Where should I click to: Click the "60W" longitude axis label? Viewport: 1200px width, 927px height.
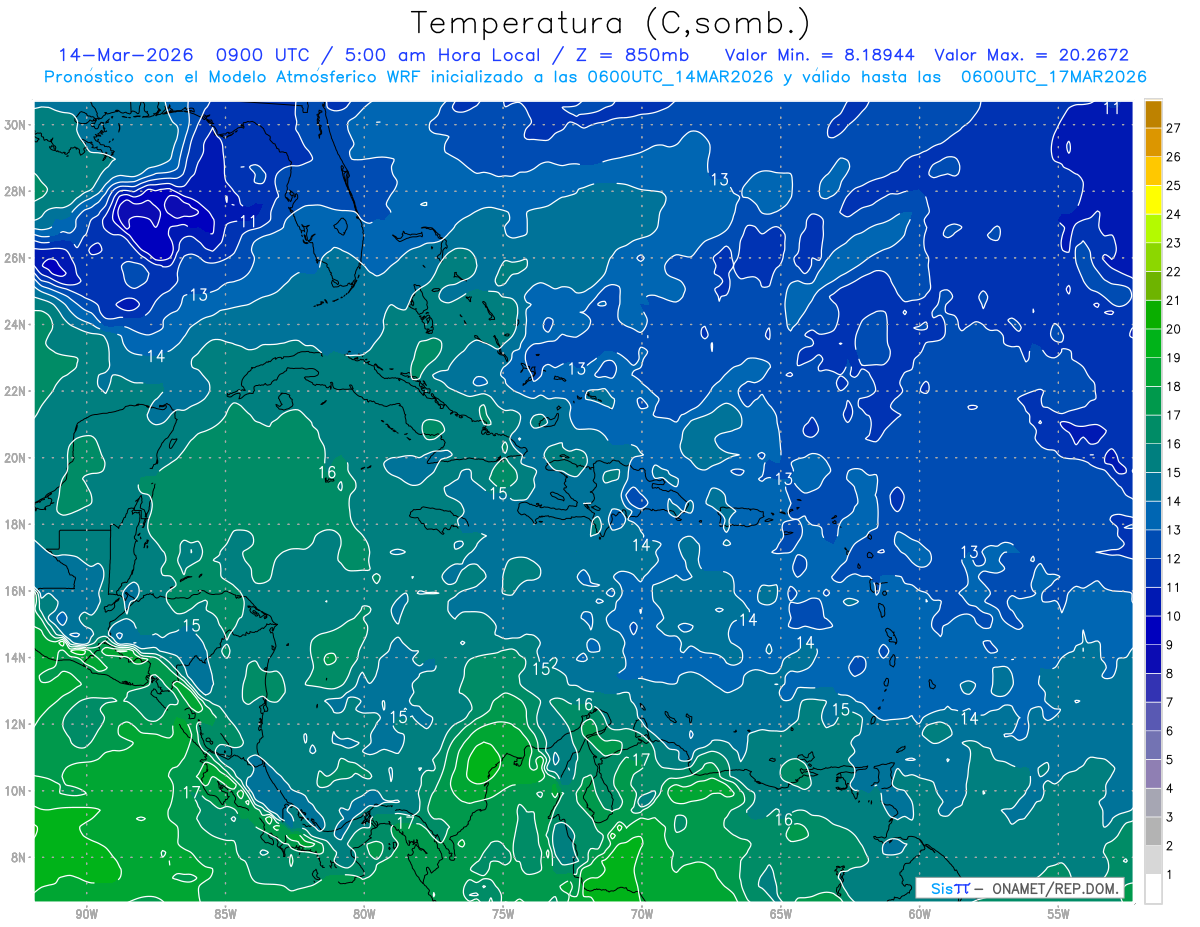tap(920, 914)
